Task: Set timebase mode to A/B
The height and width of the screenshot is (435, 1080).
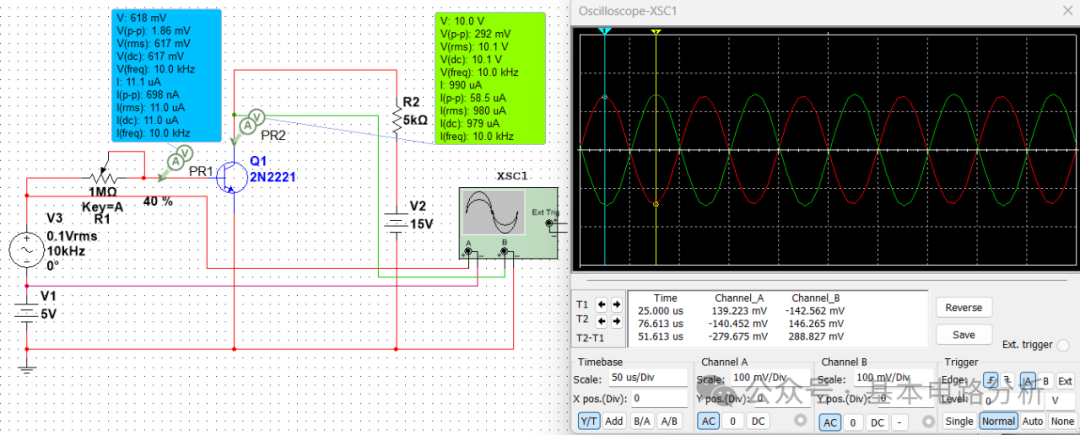Action: (668, 421)
